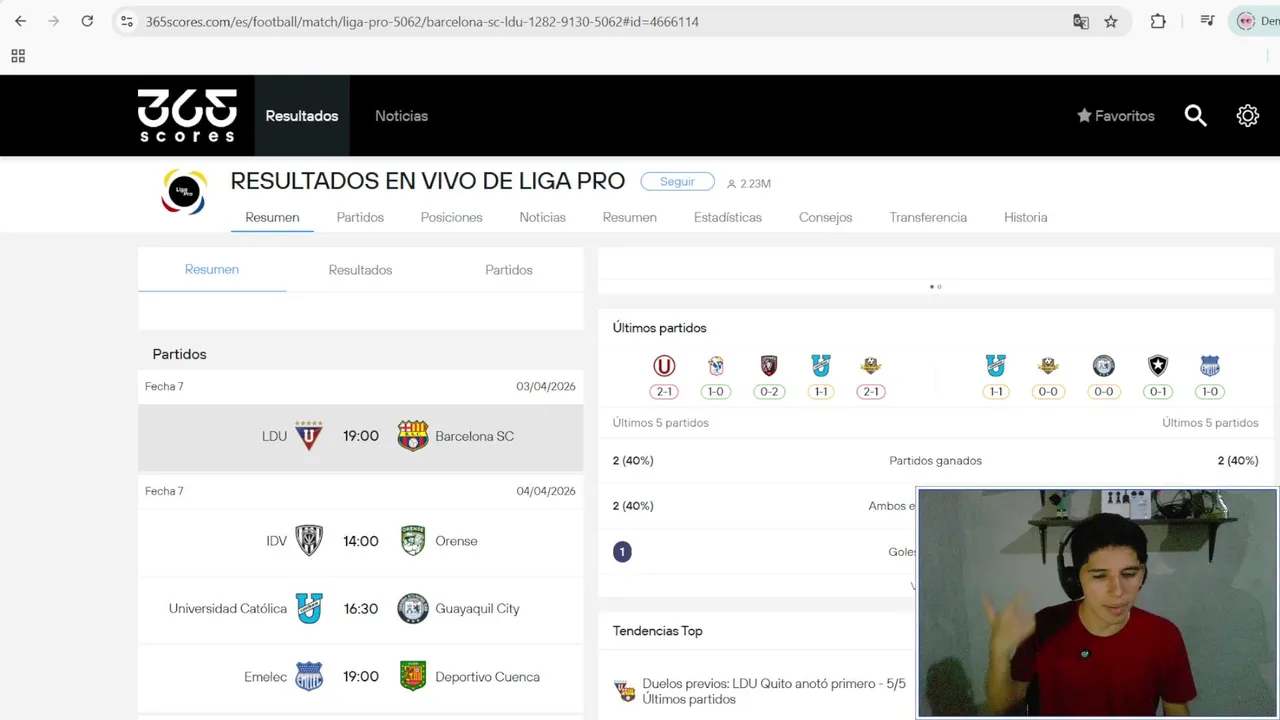Click the Orense team crest
The width and height of the screenshot is (1280, 720).
tap(413, 541)
